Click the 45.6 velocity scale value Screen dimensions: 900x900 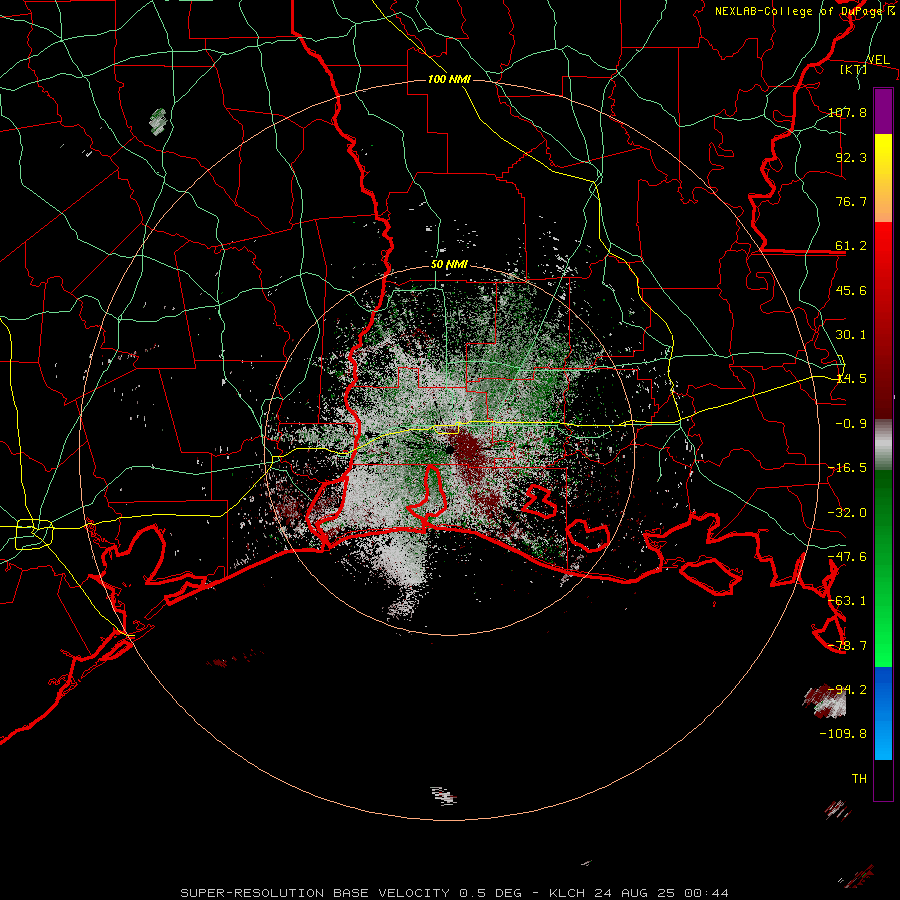[851, 290]
